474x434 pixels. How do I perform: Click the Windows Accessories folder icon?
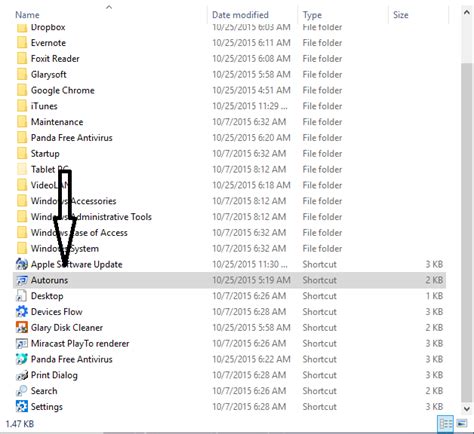[22, 201]
